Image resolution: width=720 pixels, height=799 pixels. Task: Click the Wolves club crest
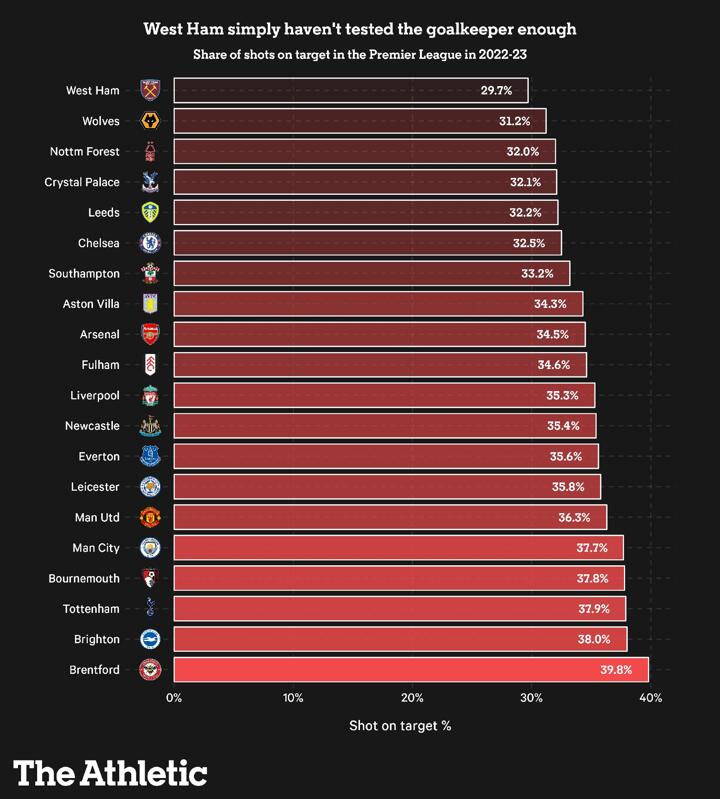pos(150,121)
